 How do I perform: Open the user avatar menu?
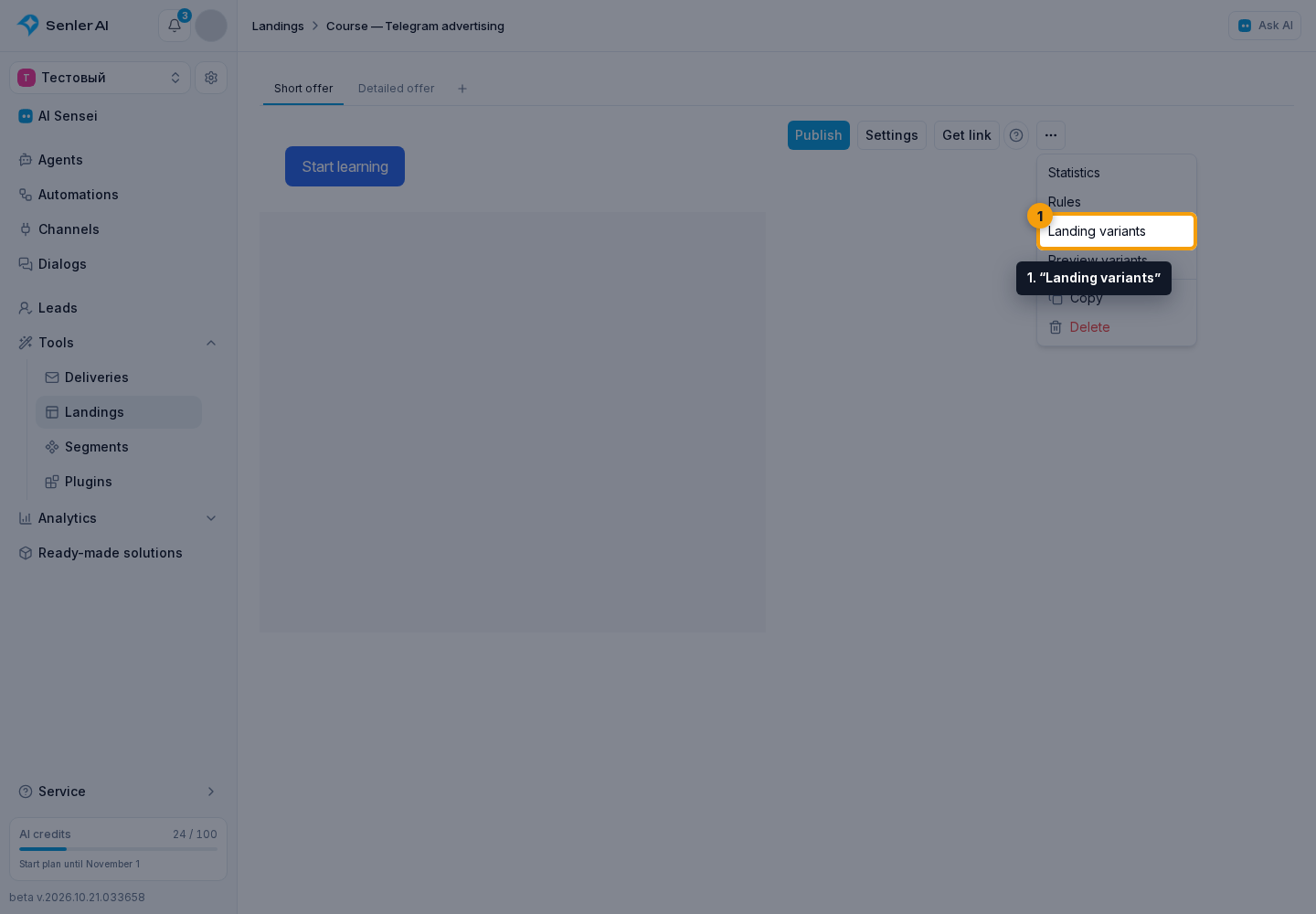211,26
